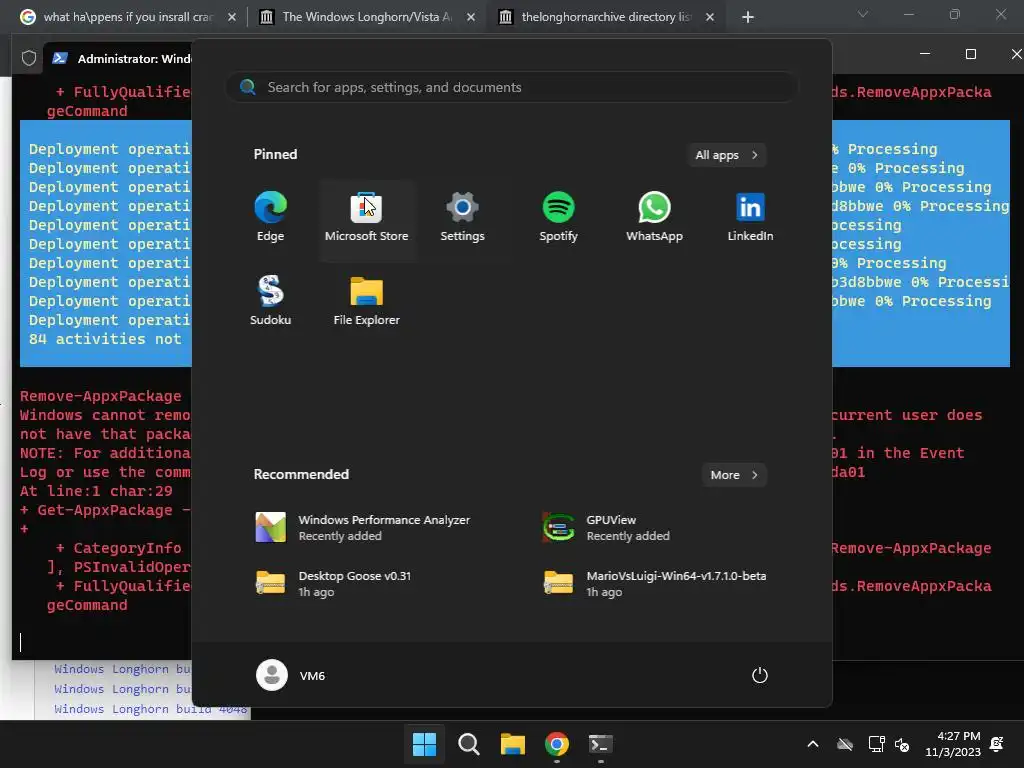Click the muted volume tray icon

coord(902,744)
